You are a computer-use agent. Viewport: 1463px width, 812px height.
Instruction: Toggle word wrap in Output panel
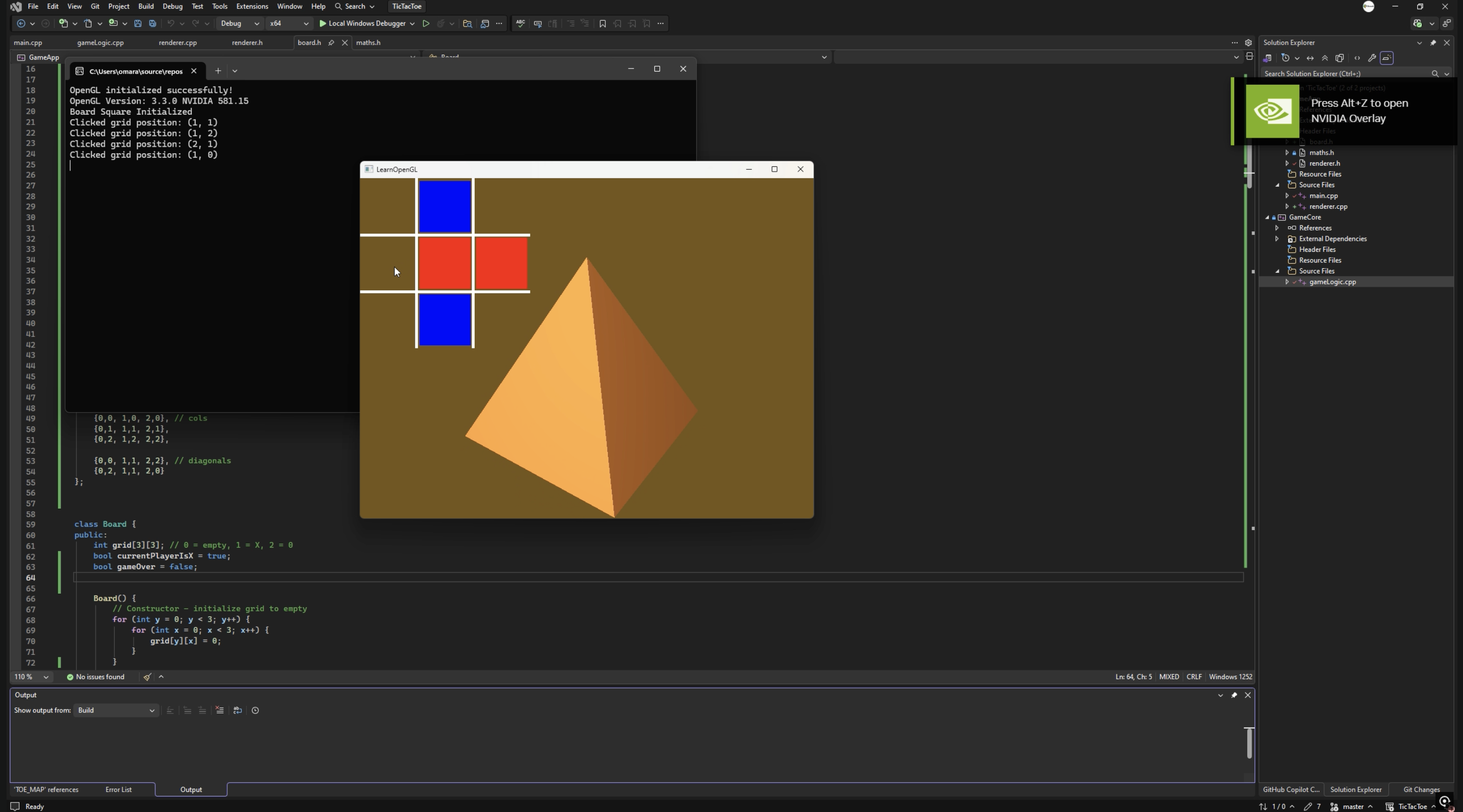point(237,710)
